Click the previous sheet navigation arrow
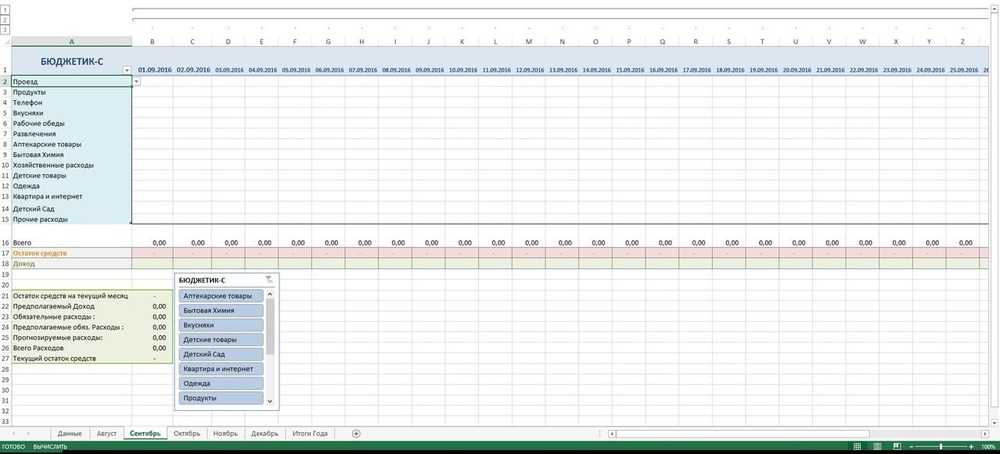Viewport: 1000px width, 454px height. click(14, 433)
